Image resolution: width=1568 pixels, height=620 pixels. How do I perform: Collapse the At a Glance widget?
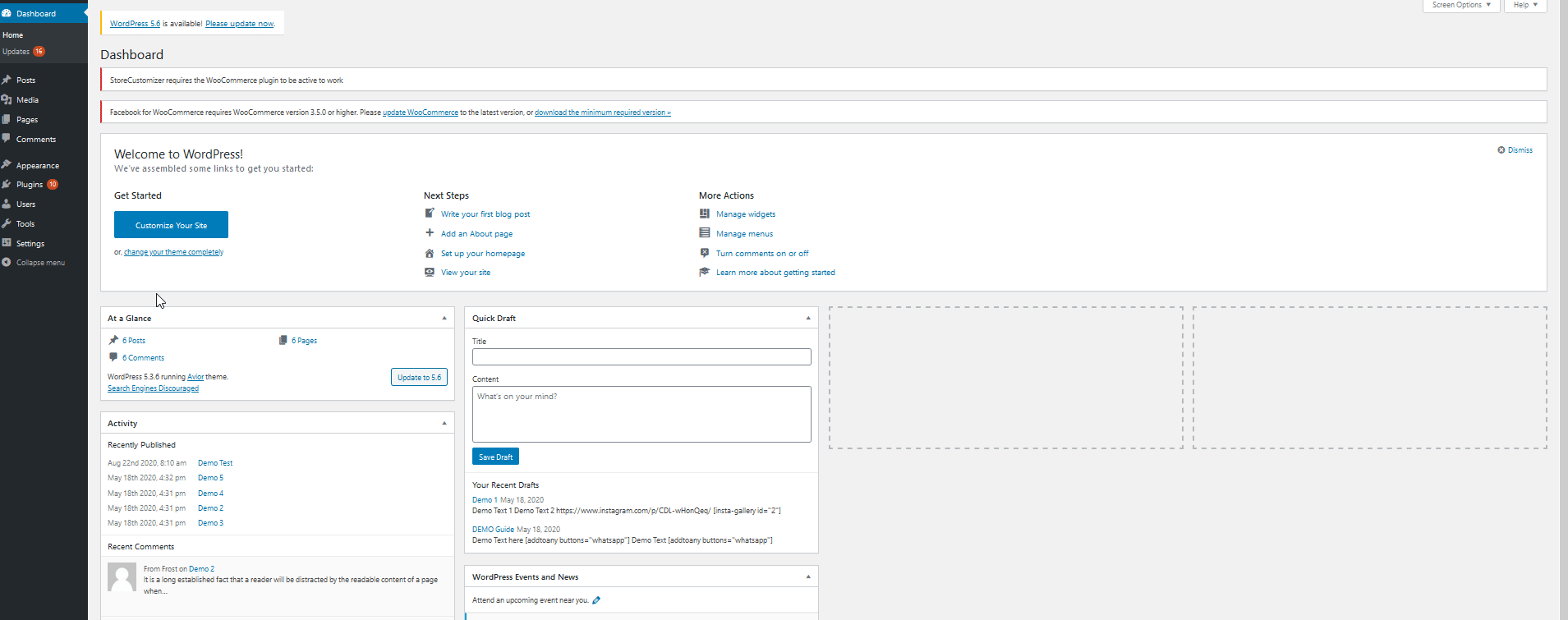444,318
